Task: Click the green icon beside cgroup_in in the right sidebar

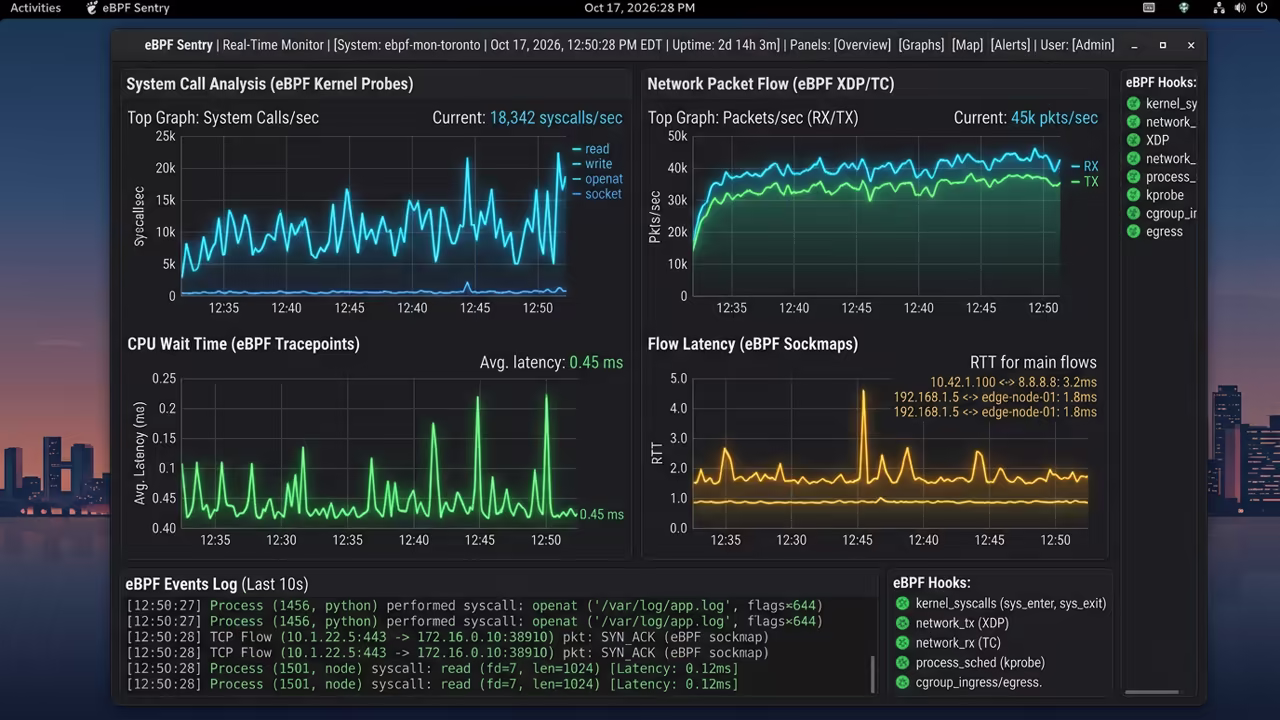Action: coord(1133,213)
